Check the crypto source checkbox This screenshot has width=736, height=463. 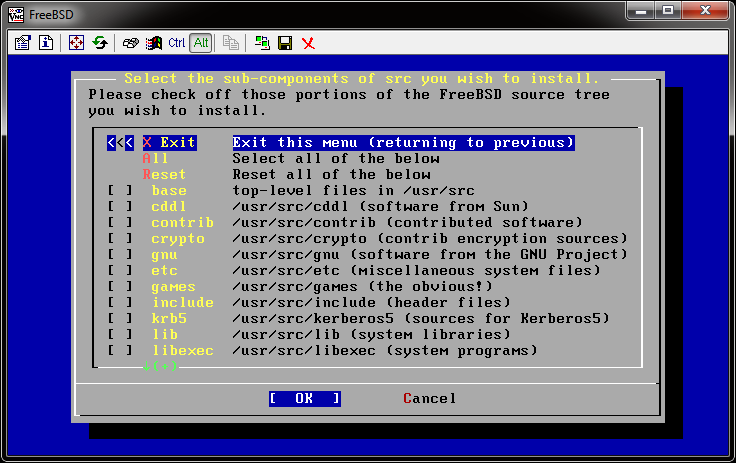tap(120, 239)
